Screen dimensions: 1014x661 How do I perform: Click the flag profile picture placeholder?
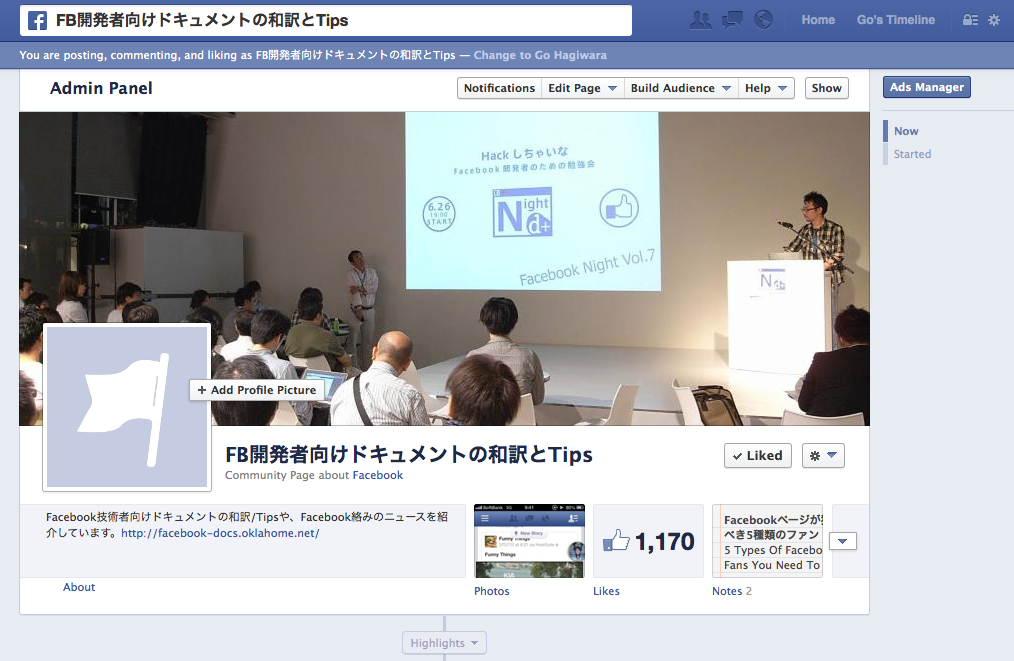[127, 407]
